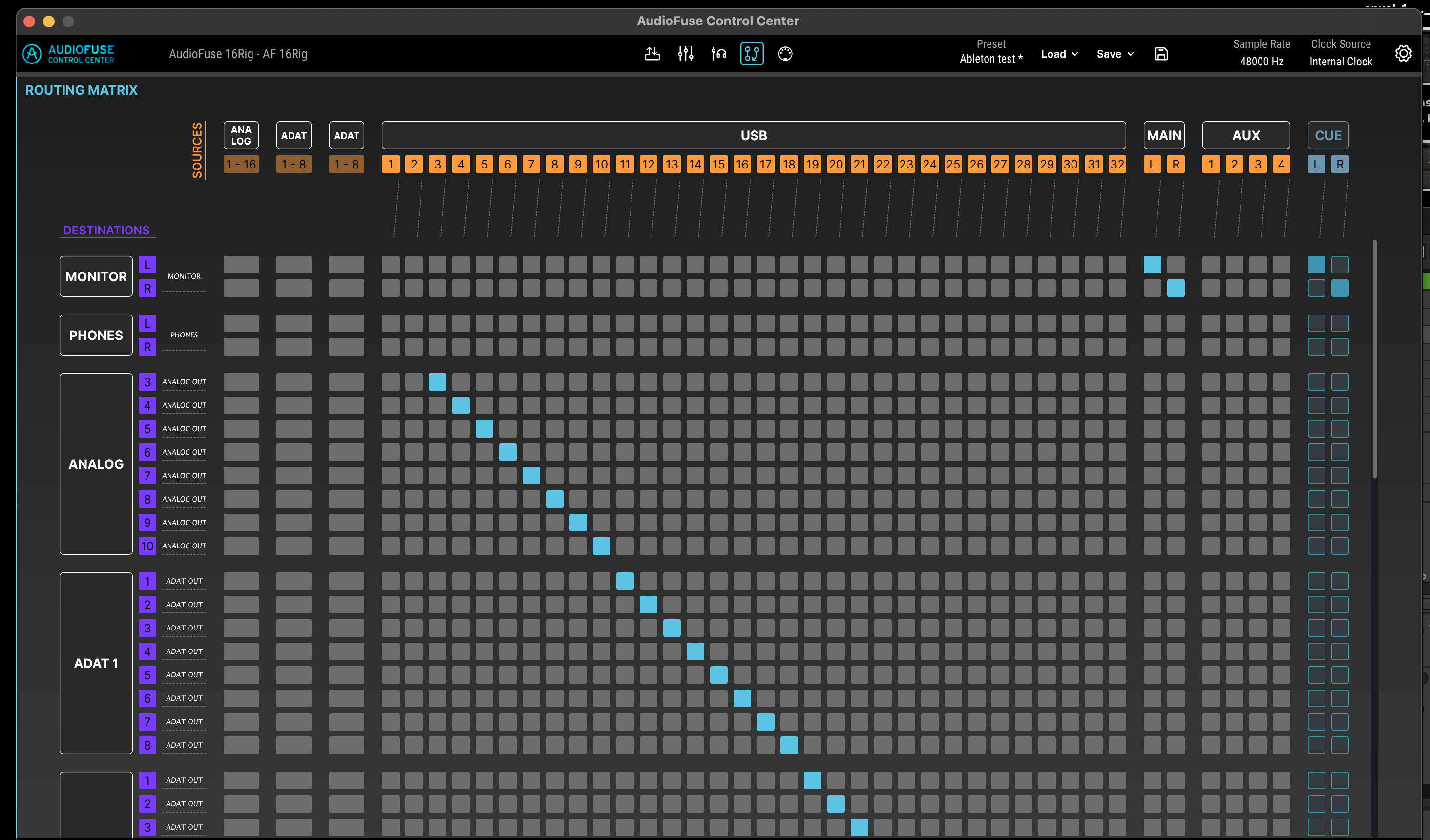Click the second ADAT source group header
Screen dimensions: 1430x840
coord(347,136)
